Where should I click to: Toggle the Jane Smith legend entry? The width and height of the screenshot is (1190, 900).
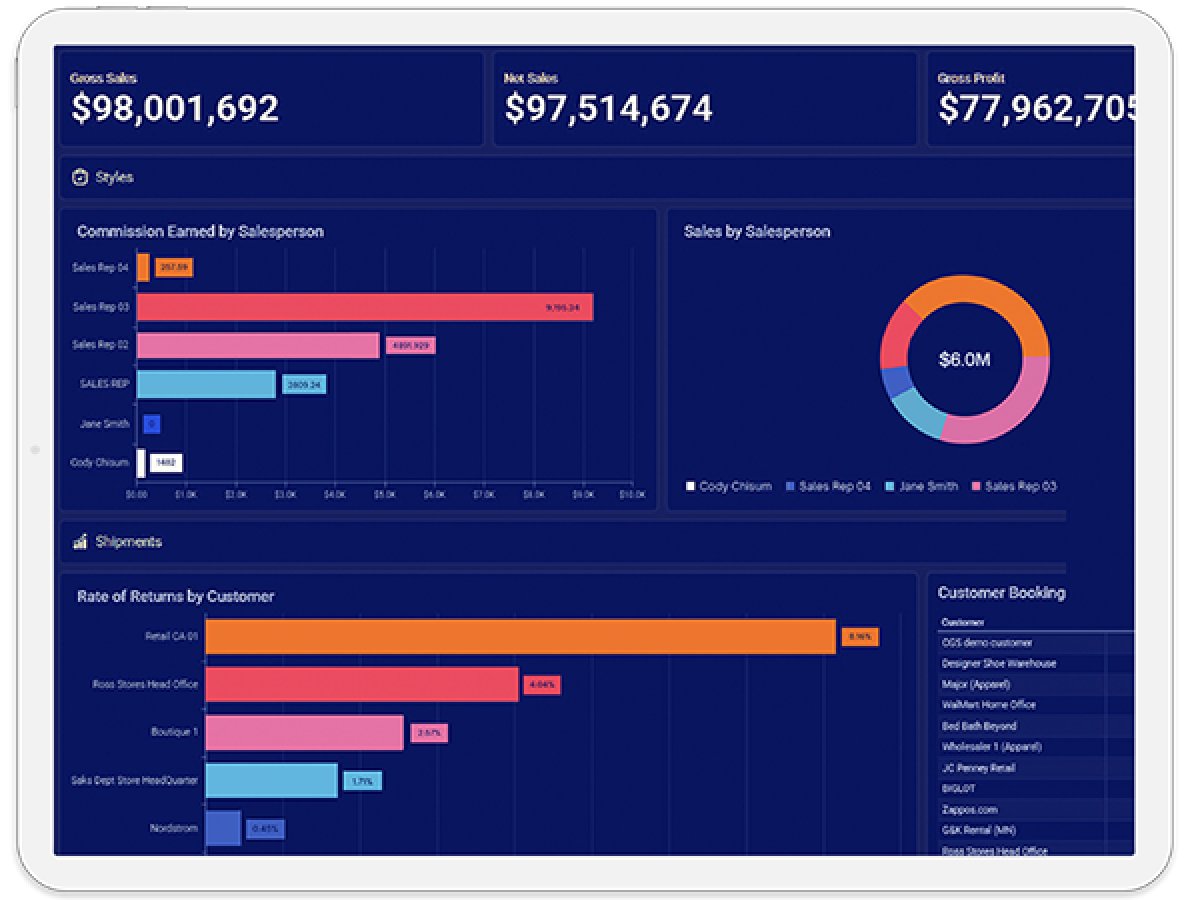(x=920, y=487)
